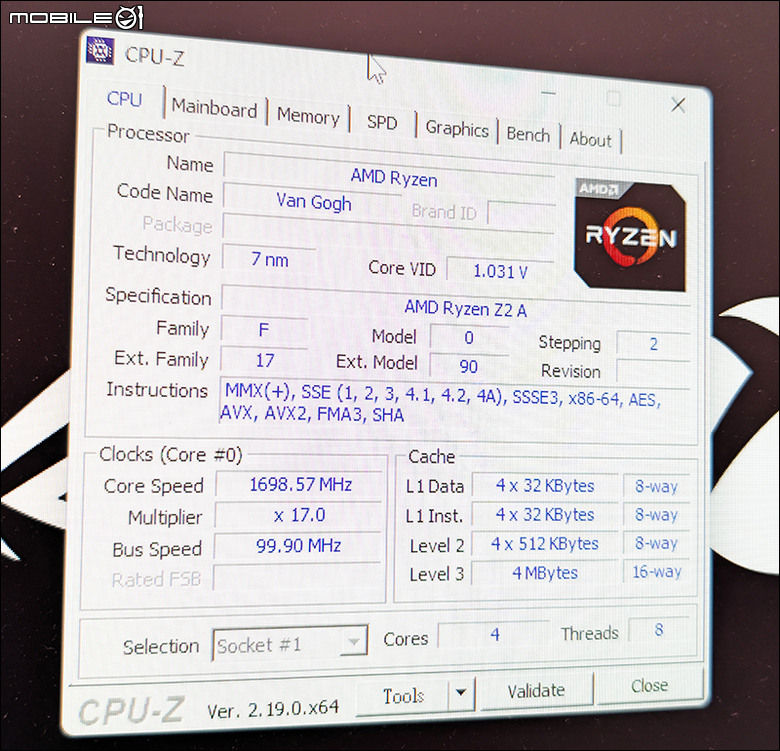The image size is (780, 751).
Task: Click the Threads value 8
Action: coord(659,630)
